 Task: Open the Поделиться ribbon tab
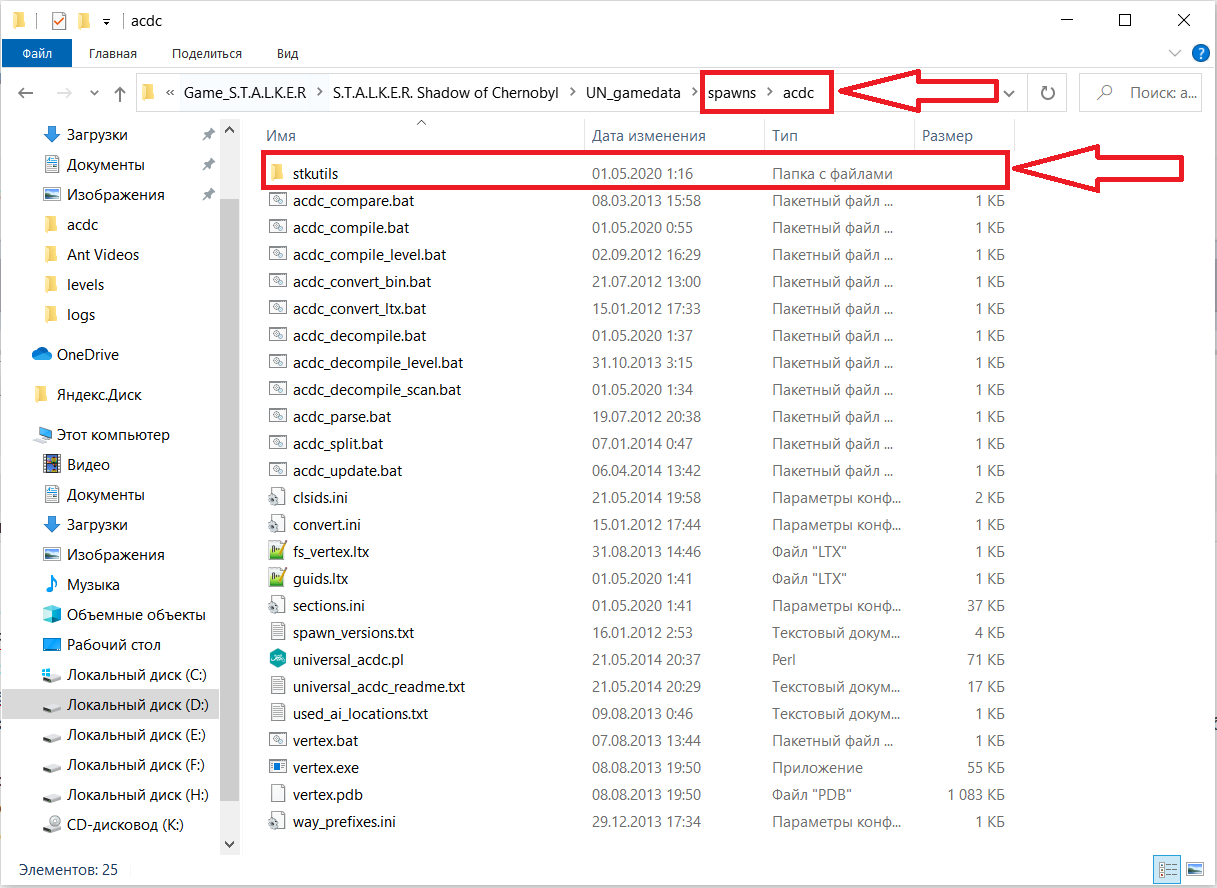pyautogui.click(x=207, y=53)
